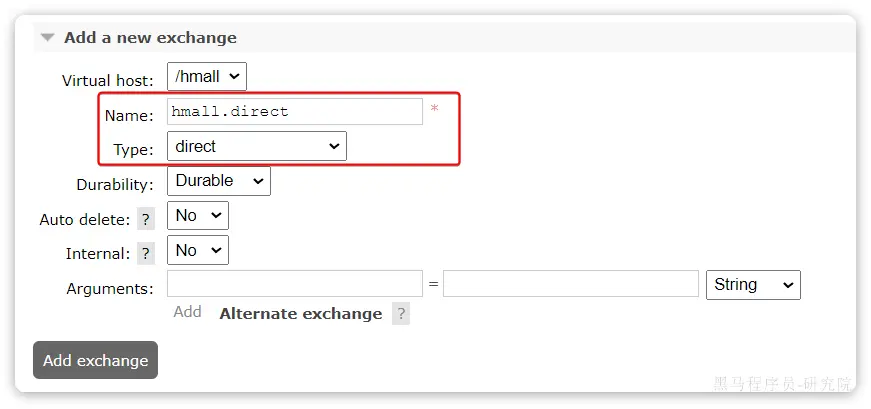Click the 'Alternate exchange' link

pyautogui.click(x=300, y=314)
